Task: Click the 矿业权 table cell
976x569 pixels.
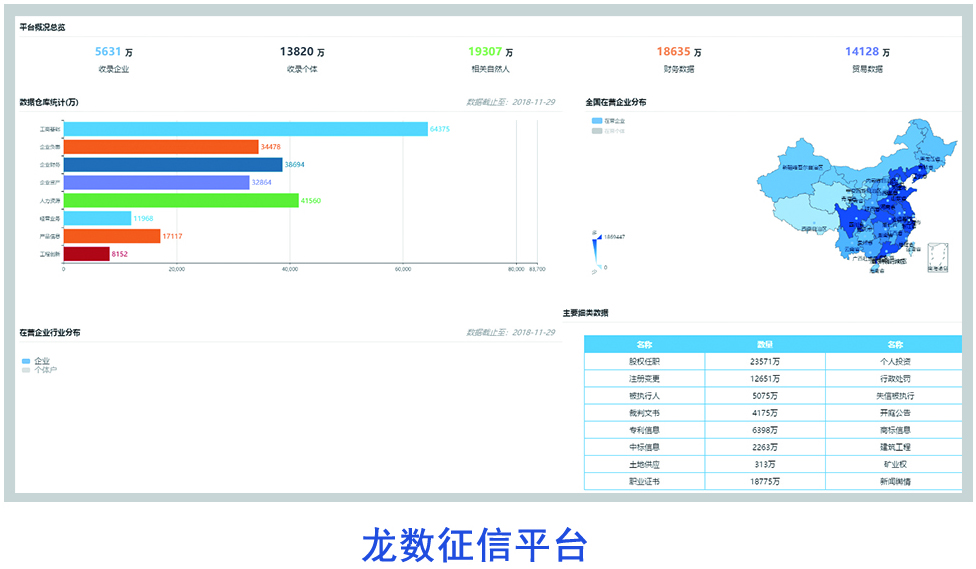Action: tap(894, 464)
